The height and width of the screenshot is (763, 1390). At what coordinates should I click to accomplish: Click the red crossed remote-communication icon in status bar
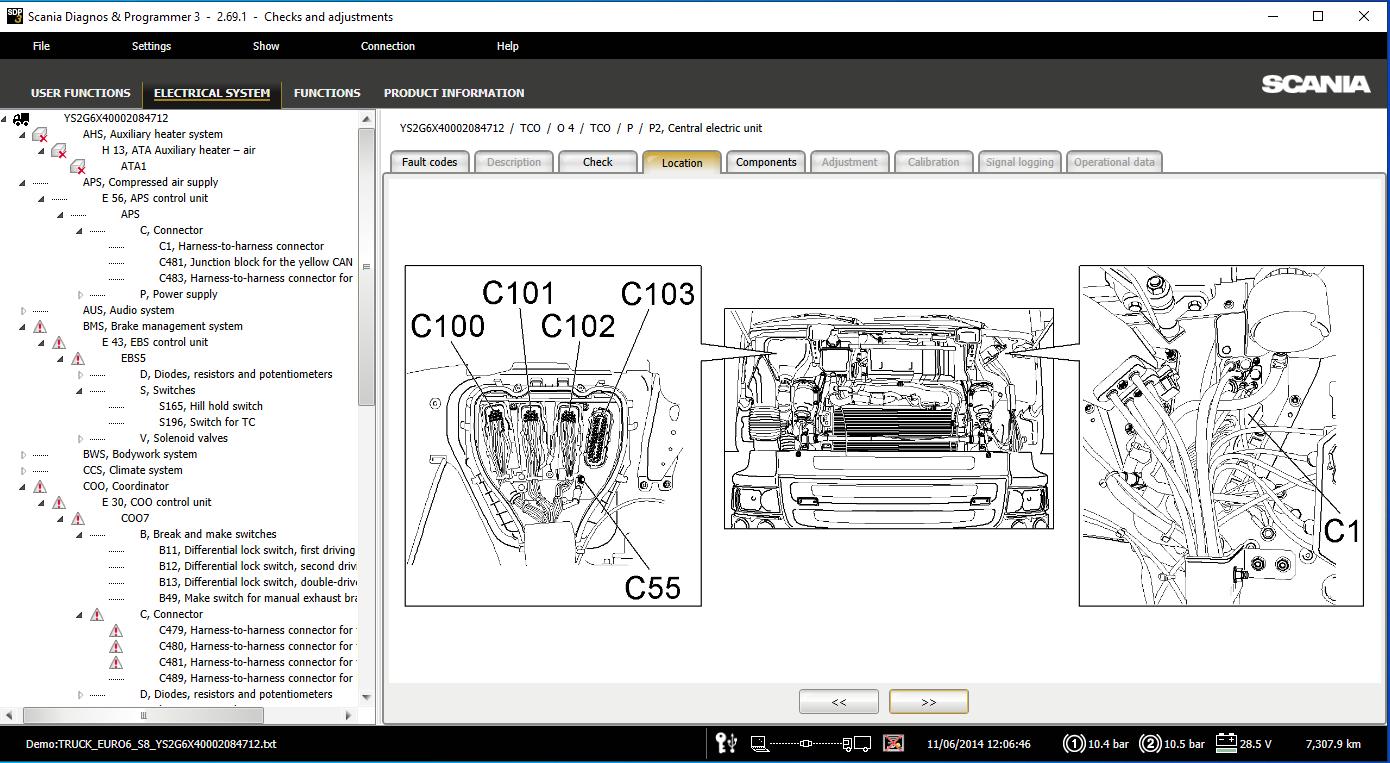click(893, 743)
